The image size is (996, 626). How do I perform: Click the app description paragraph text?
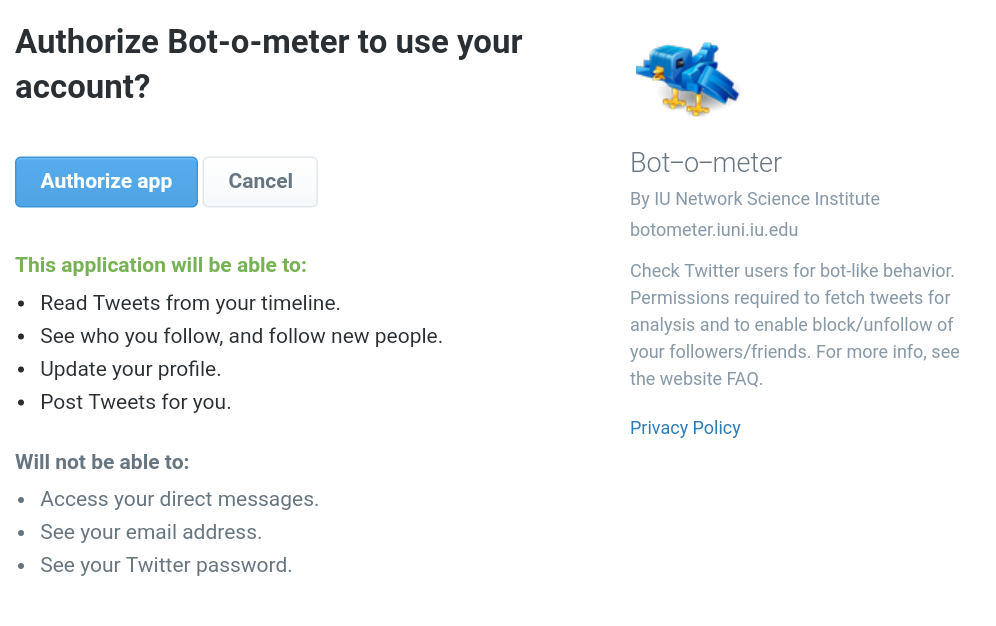(792, 325)
